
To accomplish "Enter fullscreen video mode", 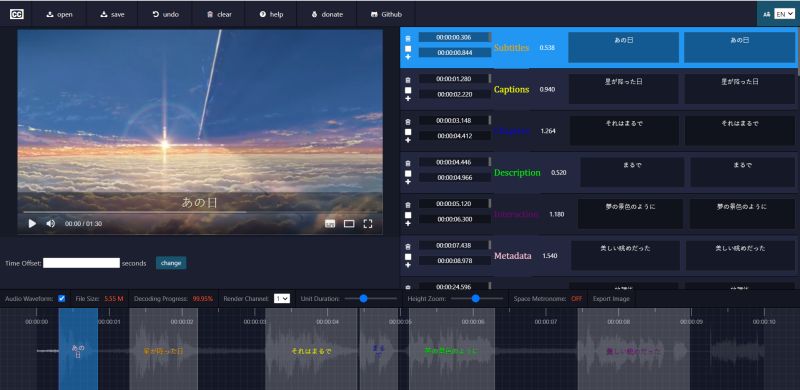I will click(x=368, y=224).
